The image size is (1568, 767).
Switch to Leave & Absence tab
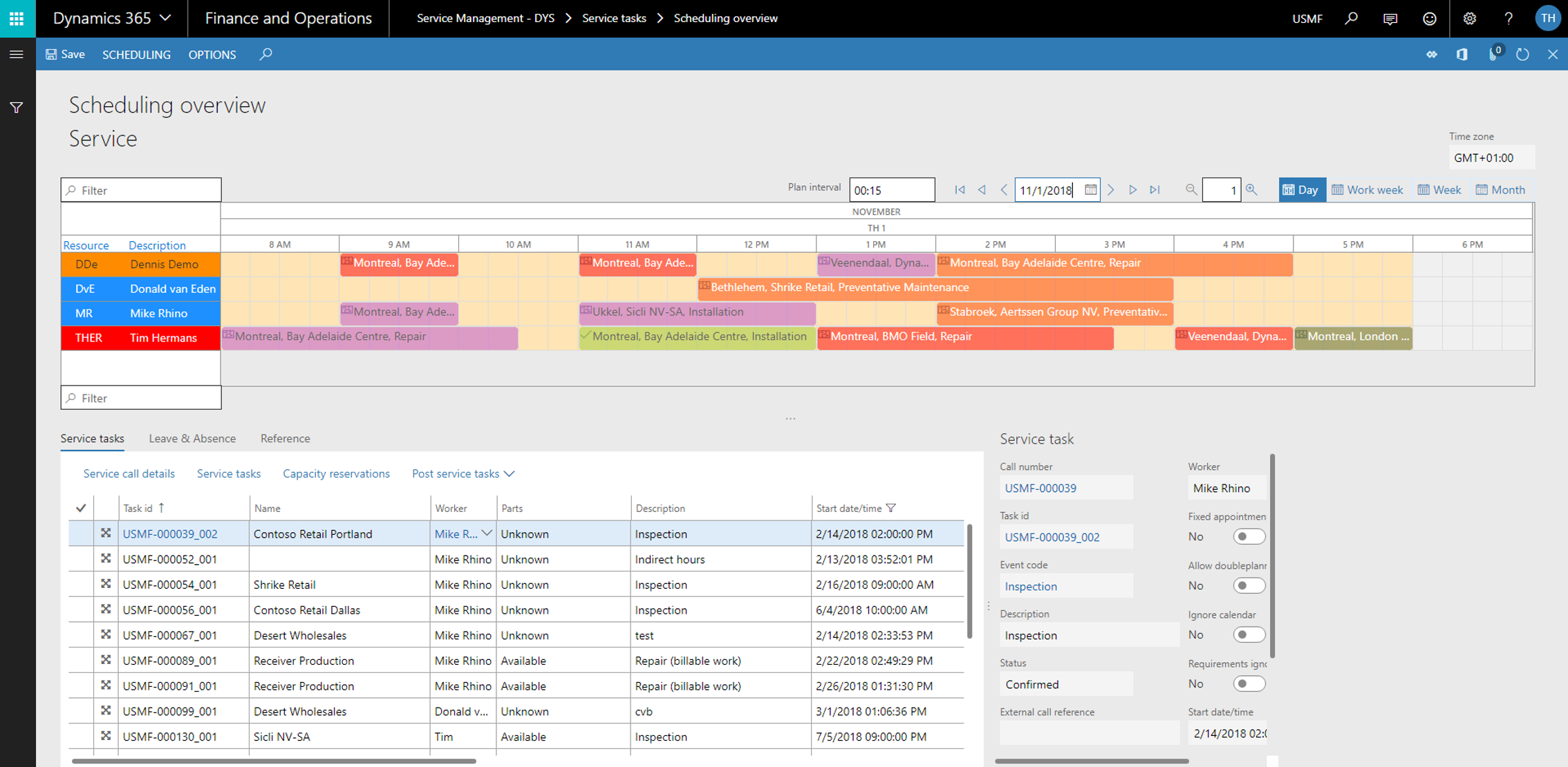tap(192, 439)
